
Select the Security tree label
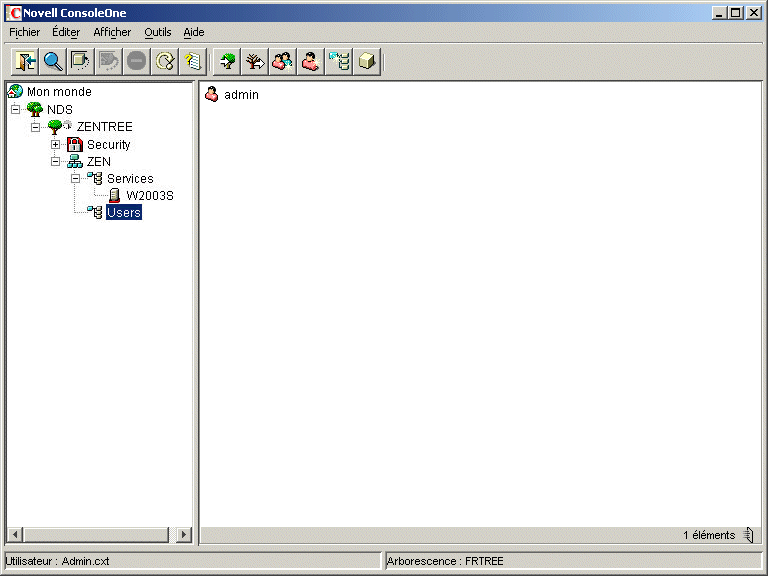click(x=109, y=144)
